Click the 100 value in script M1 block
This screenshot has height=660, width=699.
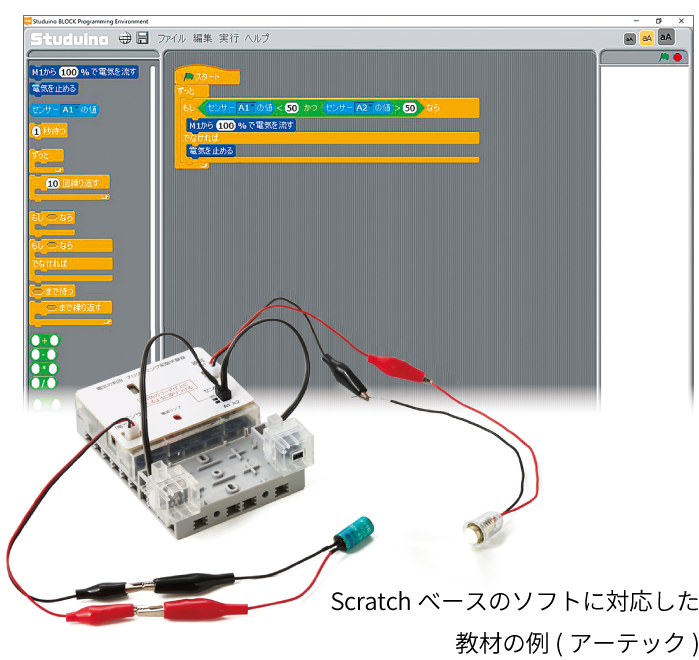tap(226, 126)
